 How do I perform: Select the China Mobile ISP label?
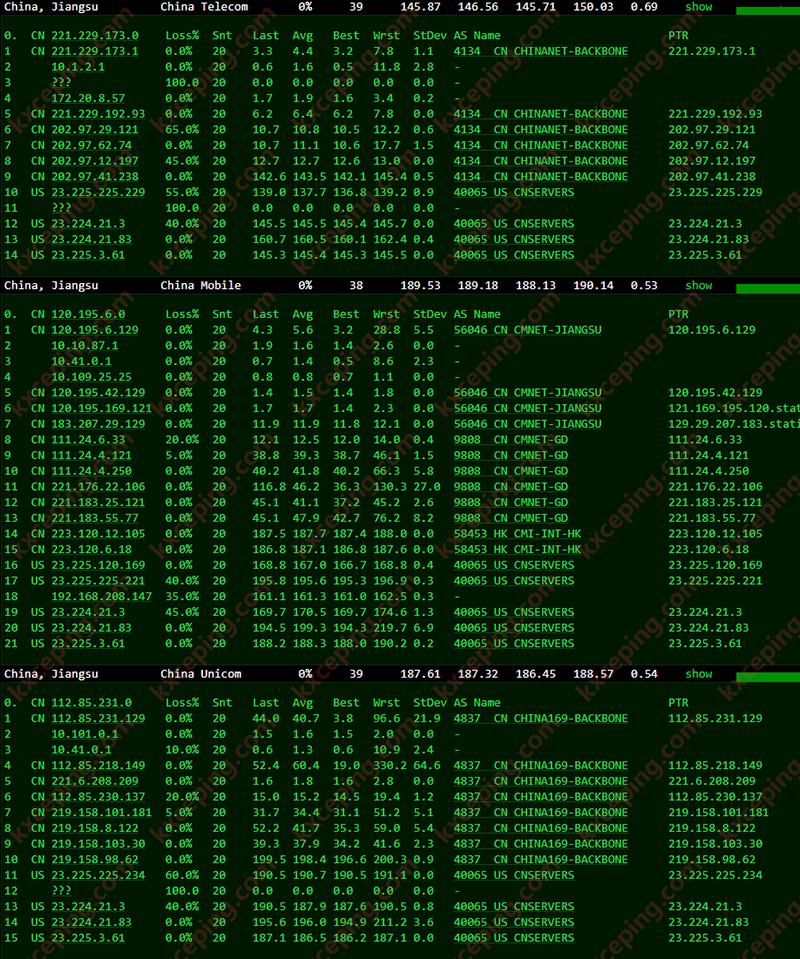201,285
